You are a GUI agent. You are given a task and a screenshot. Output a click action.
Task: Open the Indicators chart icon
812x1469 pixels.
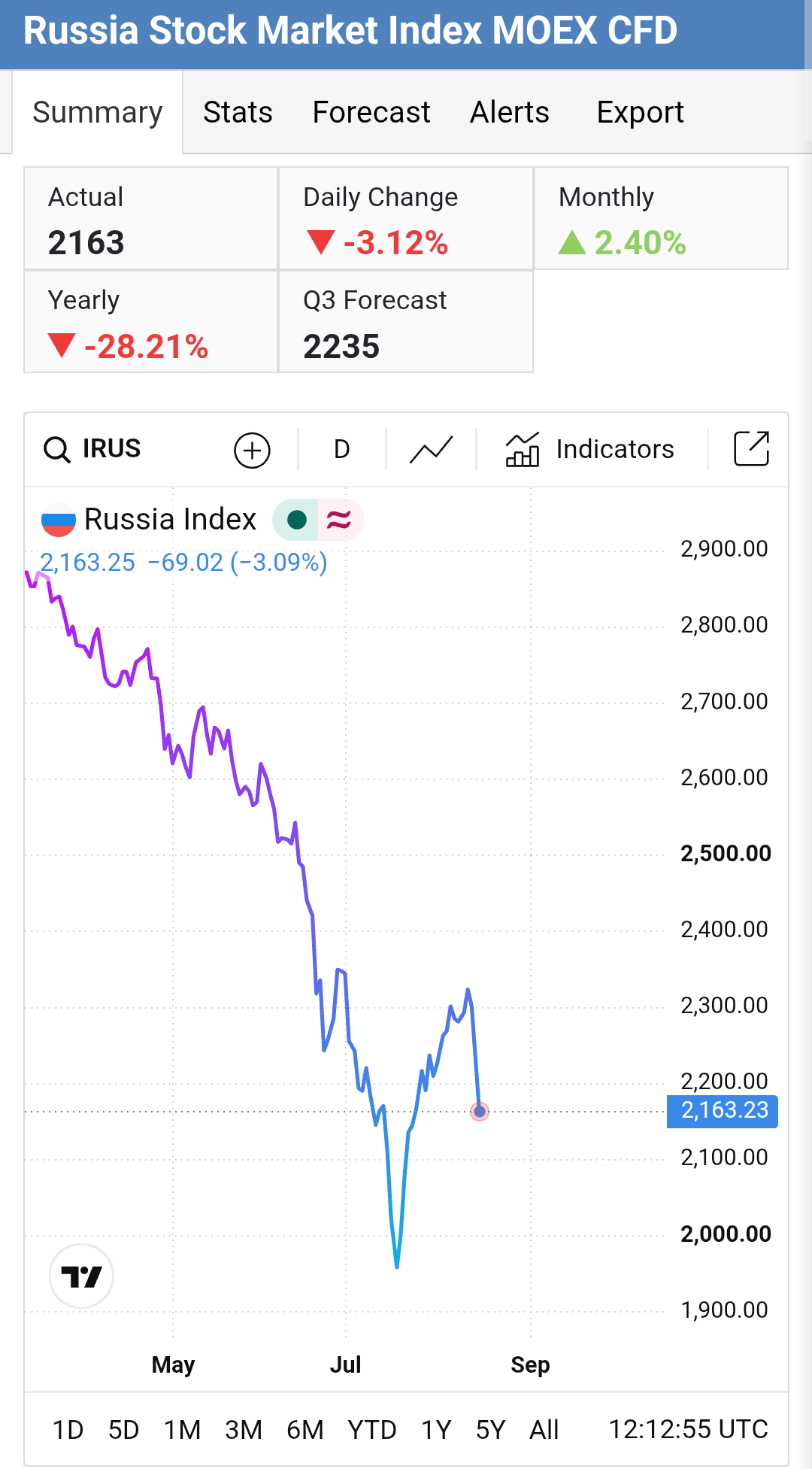(x=523, y=450)
